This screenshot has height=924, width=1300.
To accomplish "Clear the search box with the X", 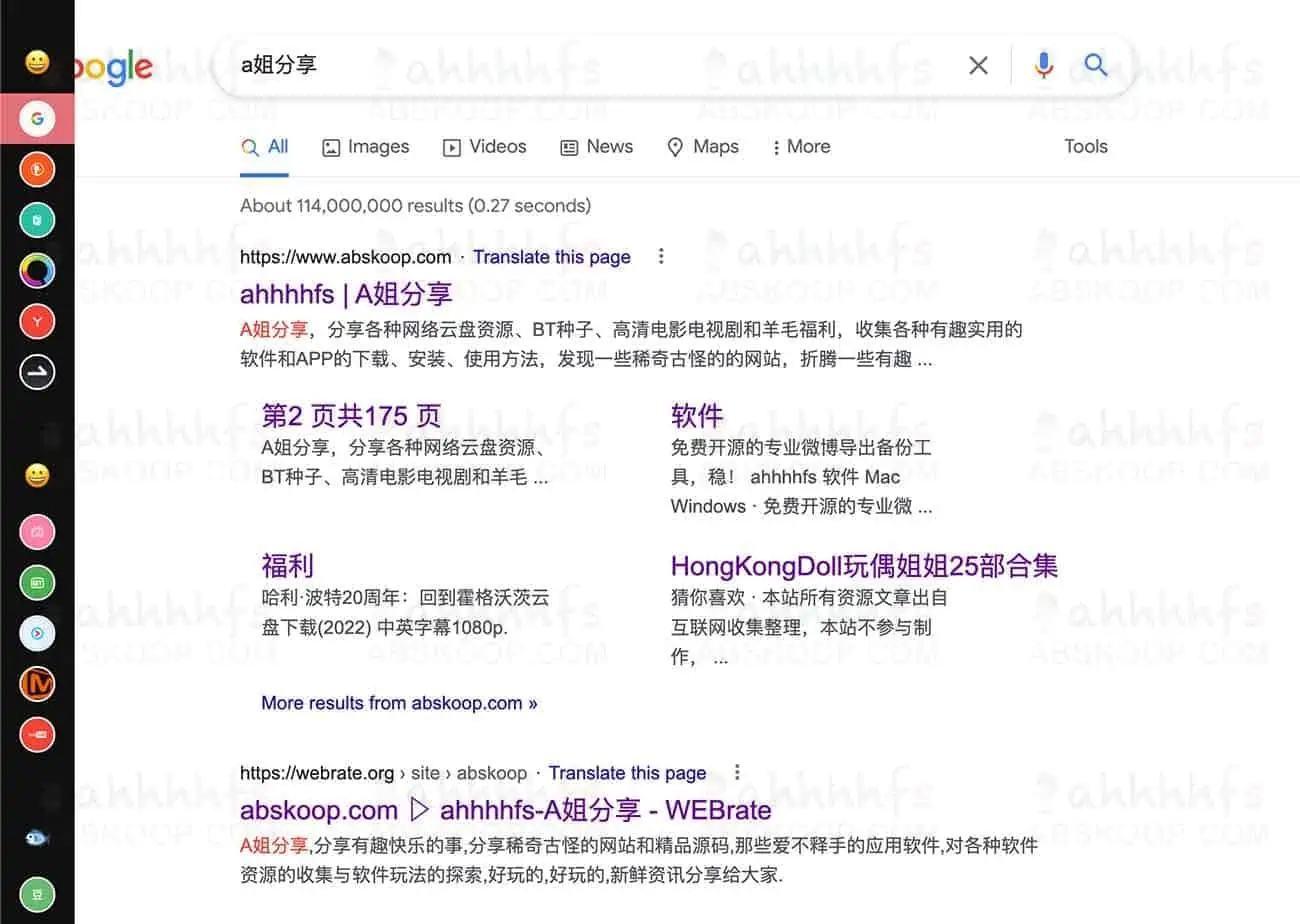I will [x=977, y=64].
